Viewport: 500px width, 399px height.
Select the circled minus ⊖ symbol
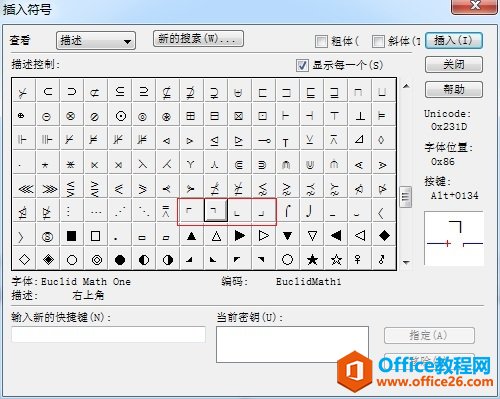click(x=48, y=115)
